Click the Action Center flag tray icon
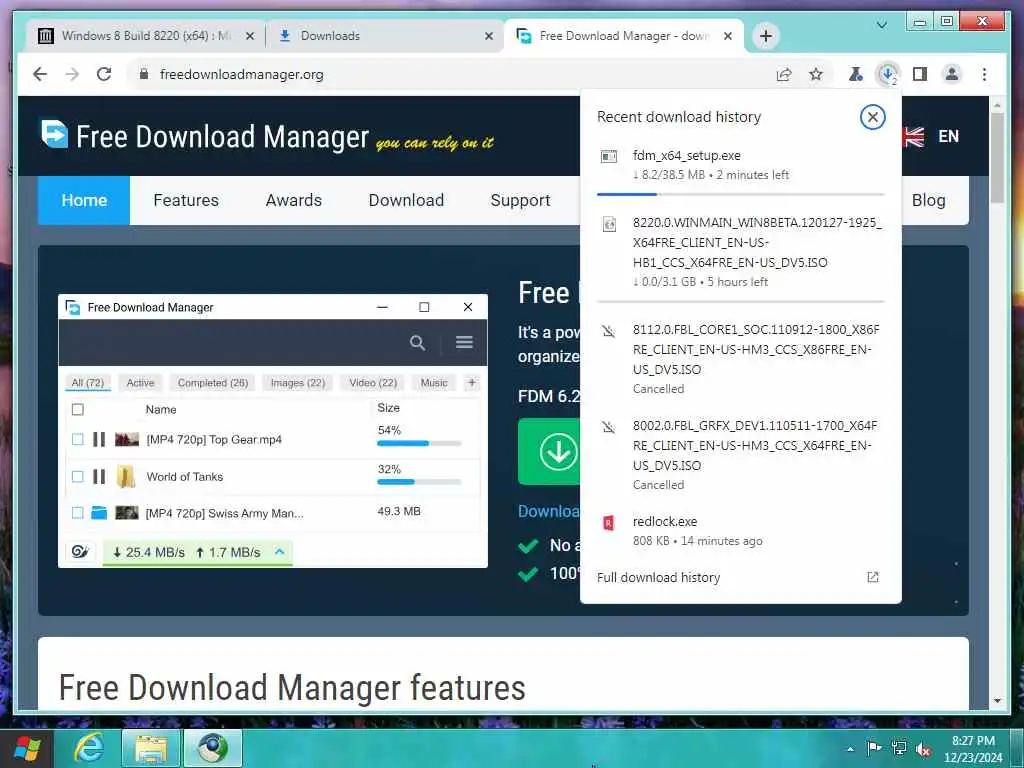 tap(873, 748)
